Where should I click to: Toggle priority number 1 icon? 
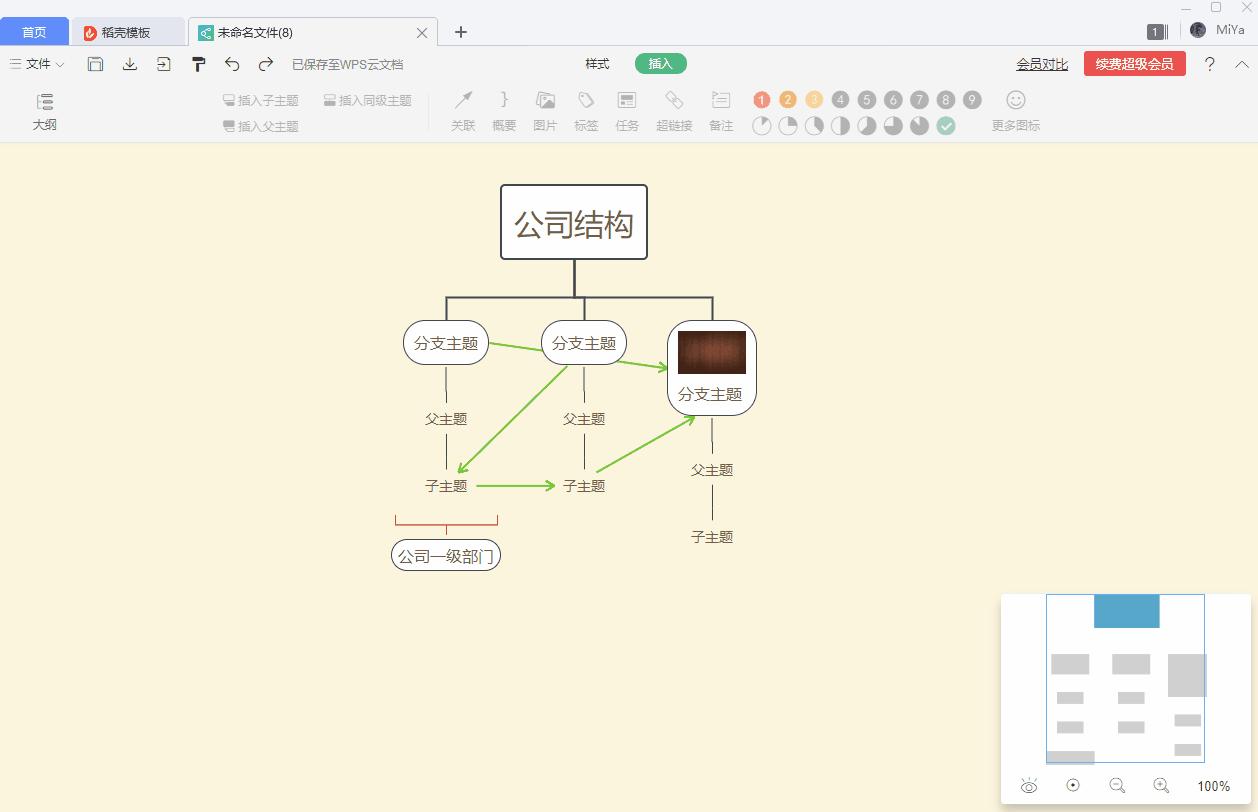[x=761, y=99]
